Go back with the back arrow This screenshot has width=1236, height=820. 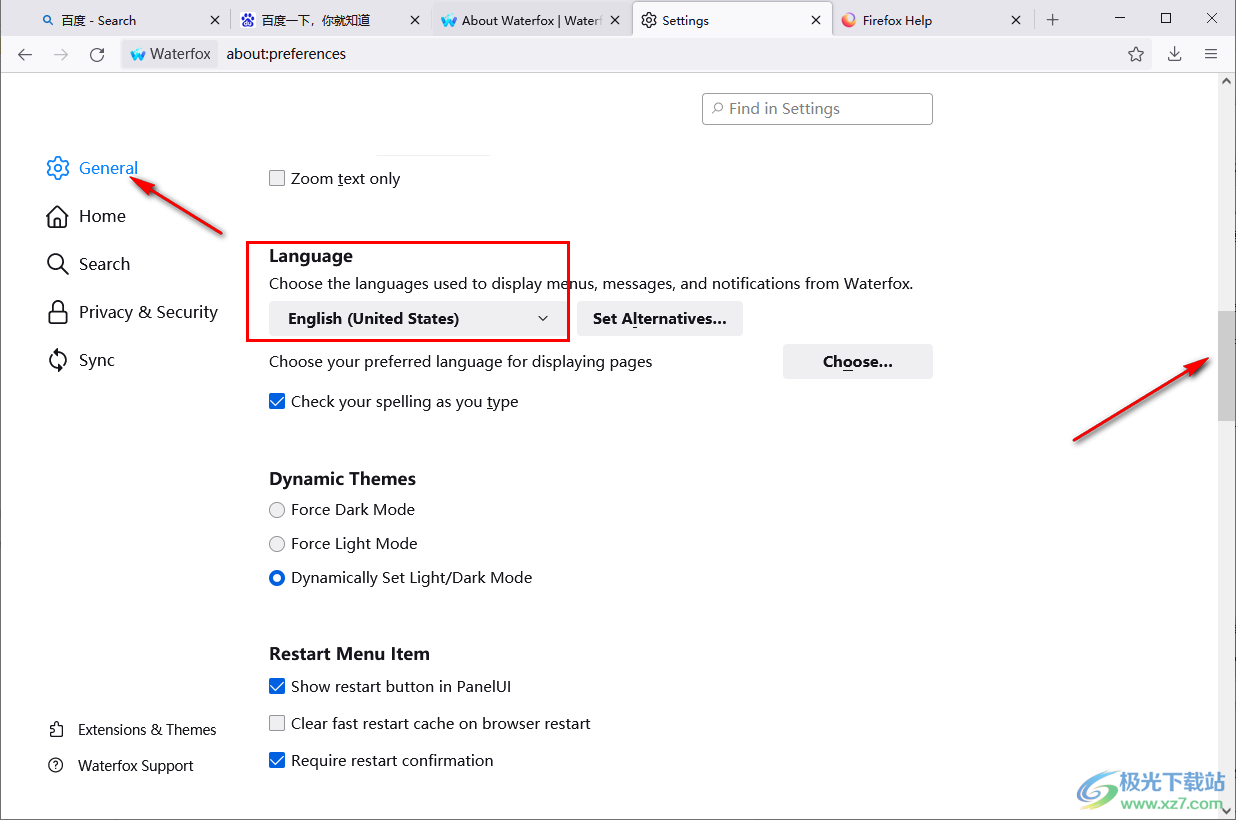pos(25,55)
